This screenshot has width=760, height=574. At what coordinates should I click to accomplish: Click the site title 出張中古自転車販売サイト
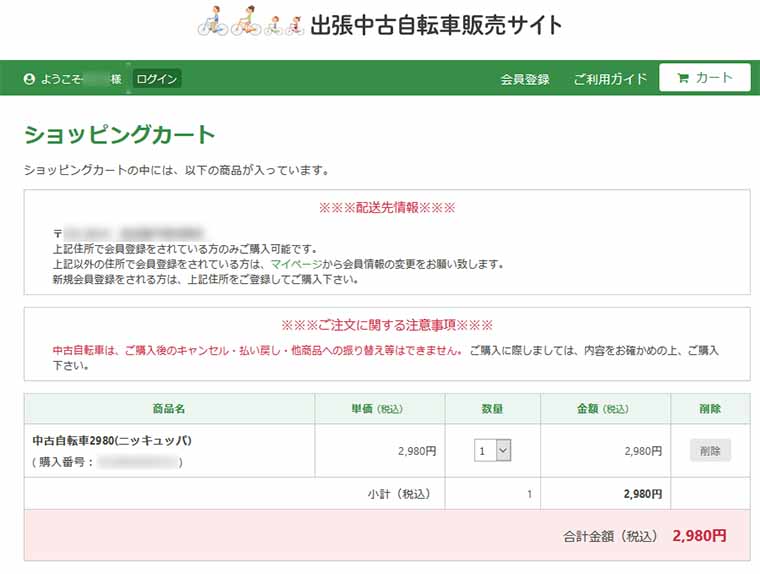pos(436,25)
